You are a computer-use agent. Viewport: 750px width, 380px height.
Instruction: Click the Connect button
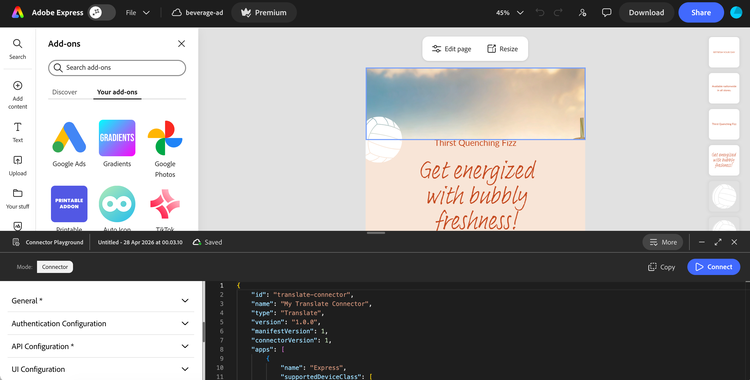click(x=714, y=267)
